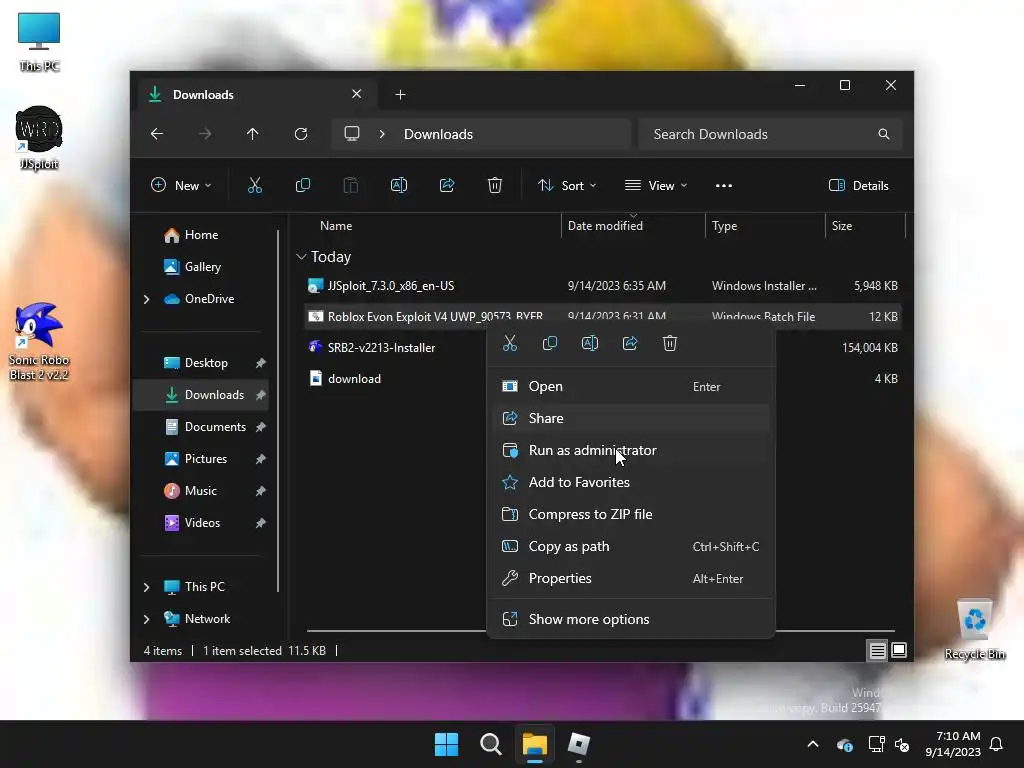Open the Recycle Bin desktop icon

tap(974, 629)
